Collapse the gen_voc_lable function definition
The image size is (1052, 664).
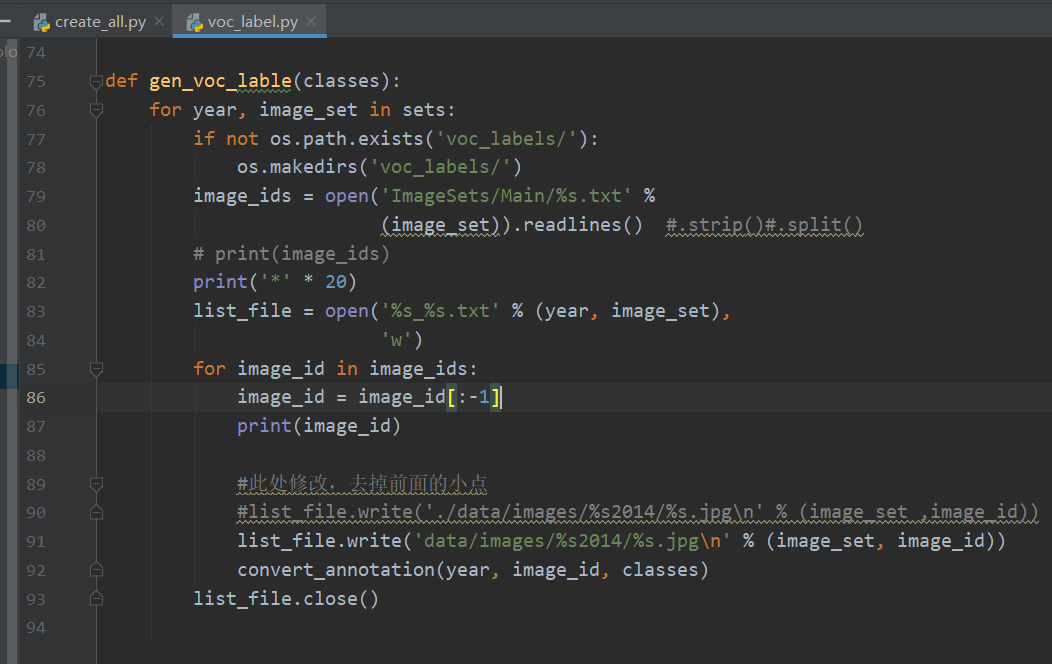tap(96, 80)
